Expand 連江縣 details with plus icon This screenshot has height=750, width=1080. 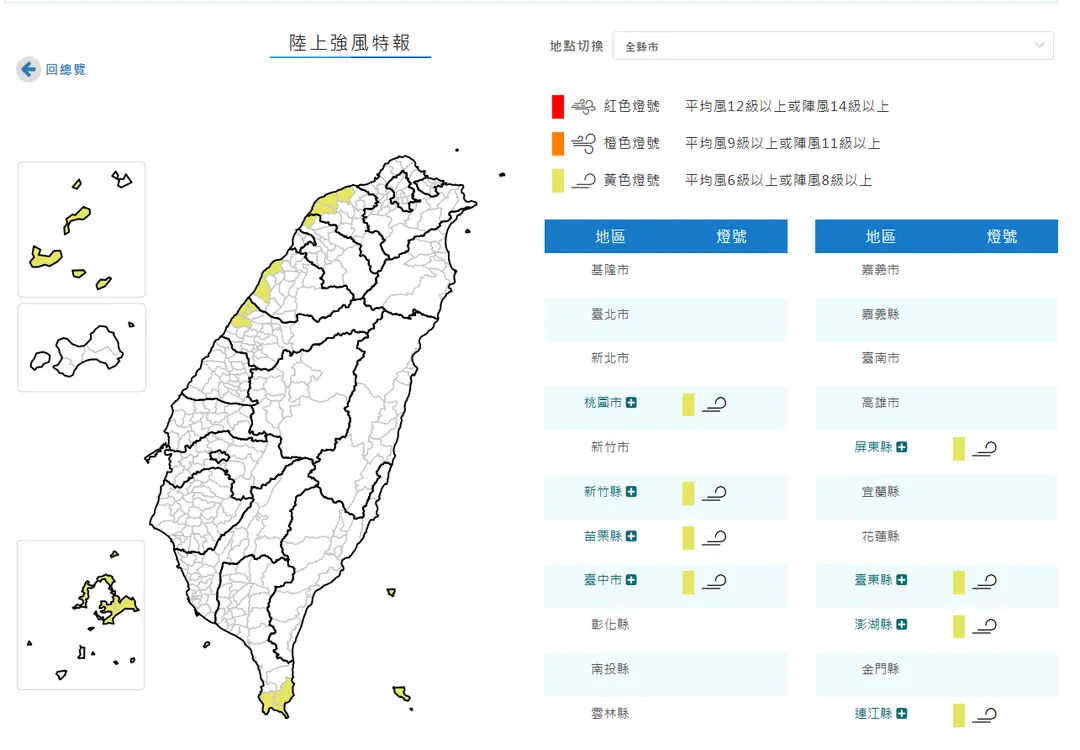pos(902,713)
